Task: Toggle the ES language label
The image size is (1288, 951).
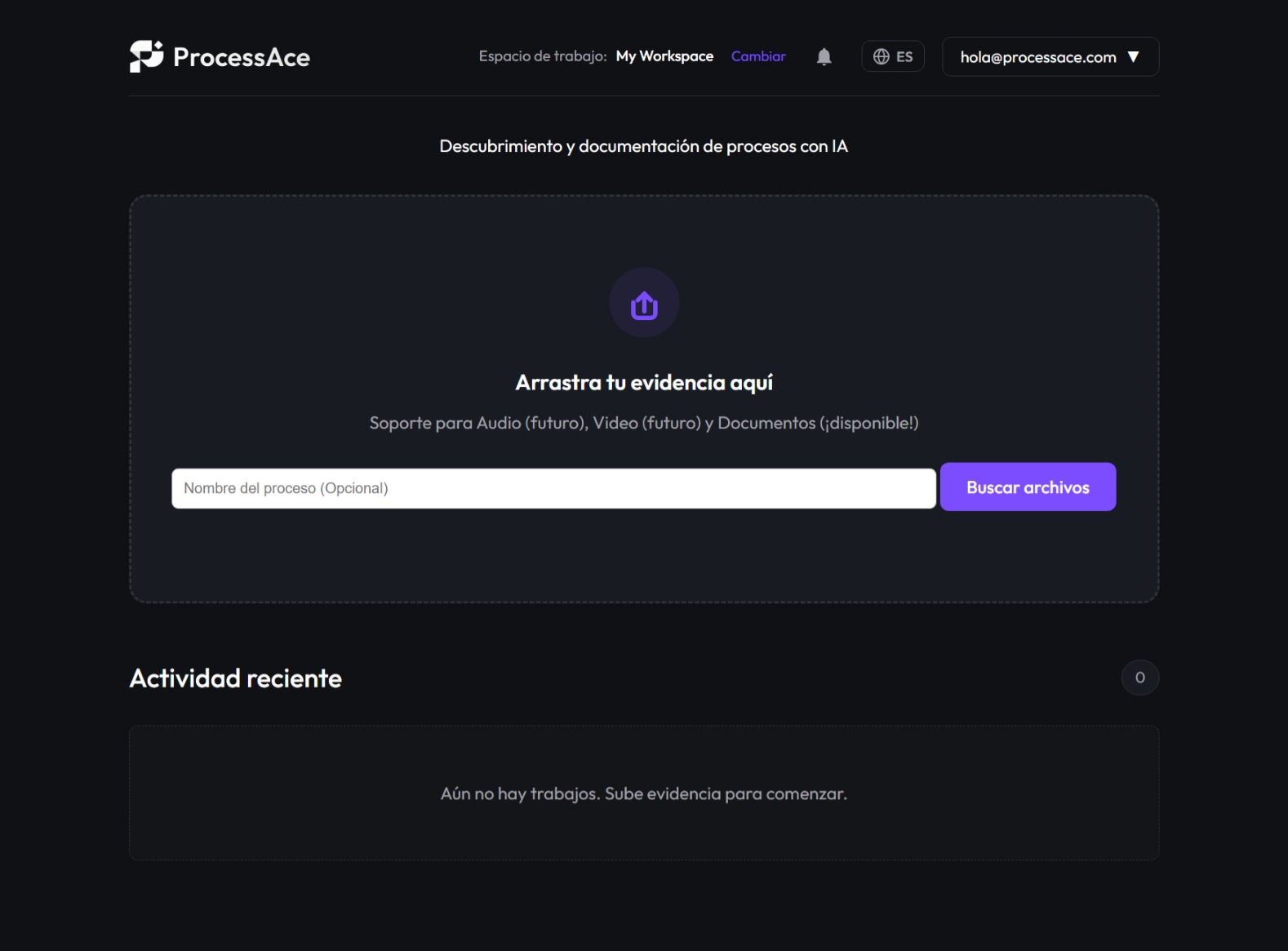Action: coord(904,57)
